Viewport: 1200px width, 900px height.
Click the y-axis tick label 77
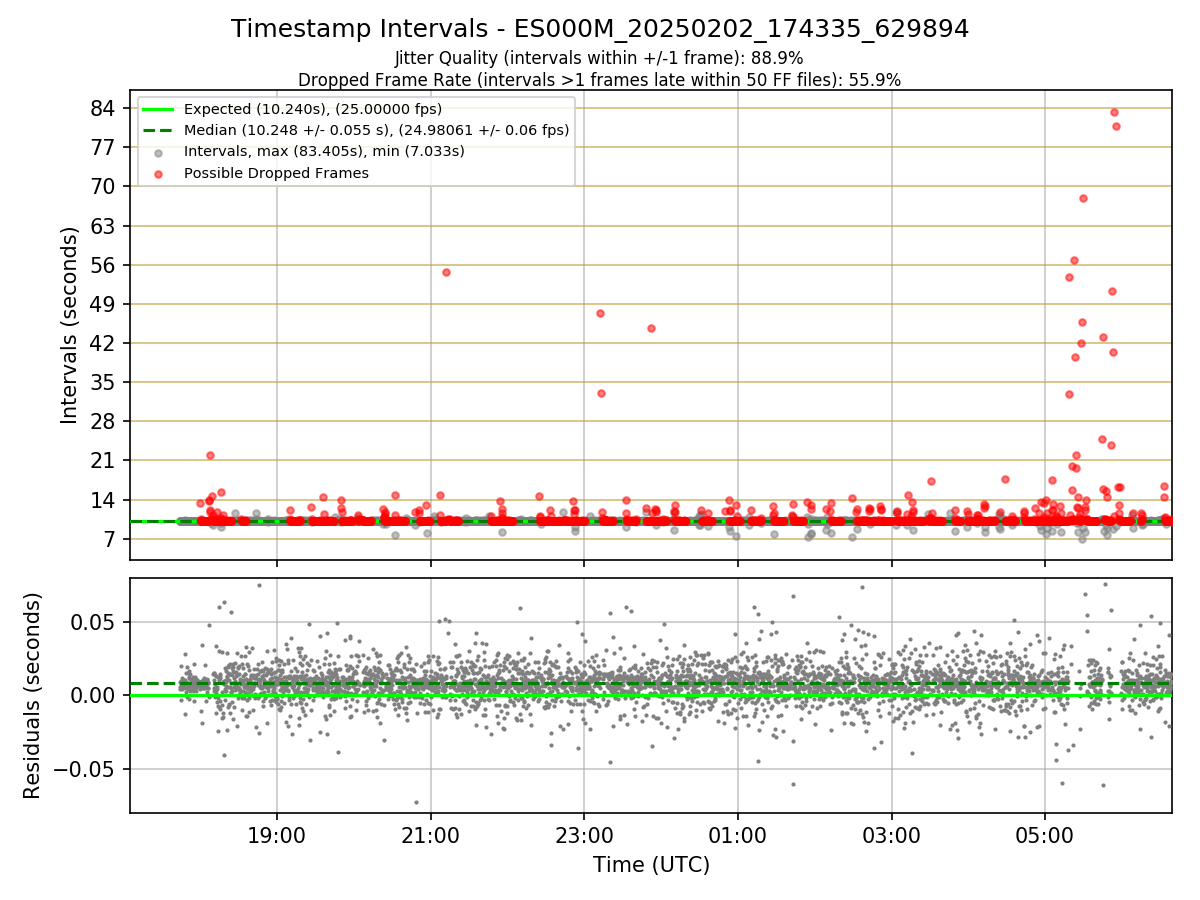tap(105, 147)
